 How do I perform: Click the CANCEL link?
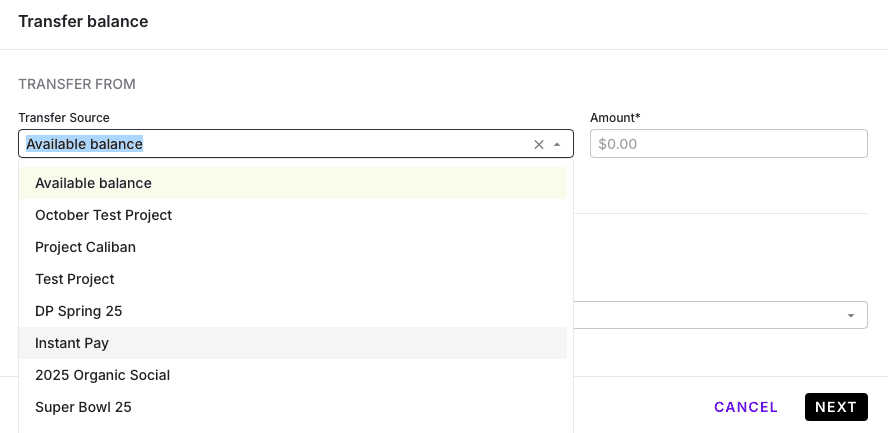[746, 407]
